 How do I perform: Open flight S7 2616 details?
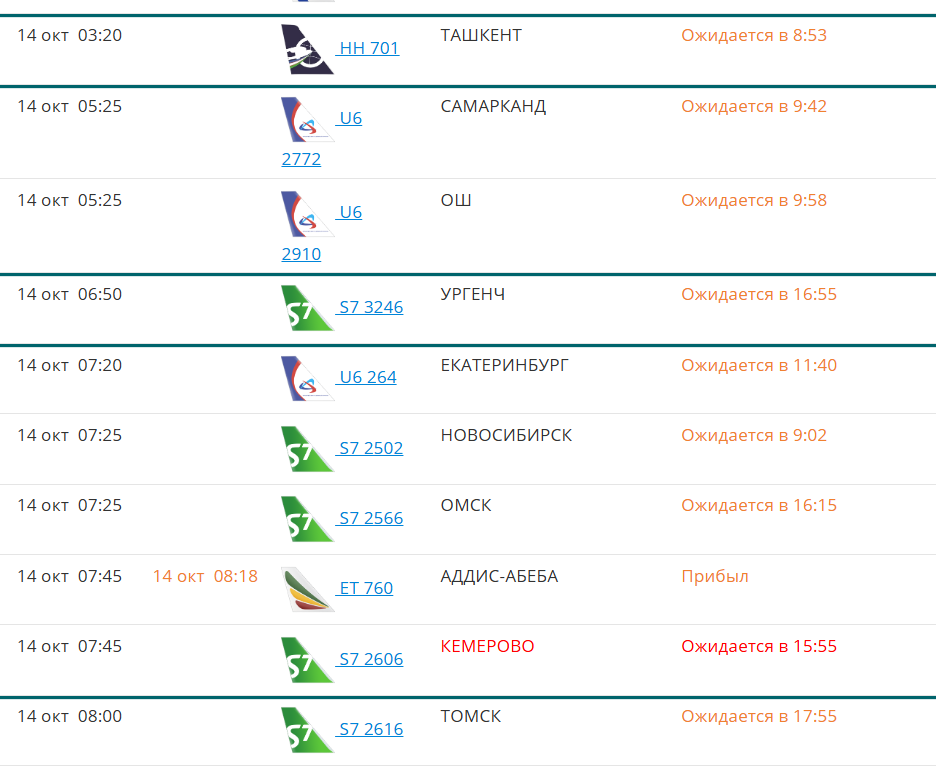point(370,729)
